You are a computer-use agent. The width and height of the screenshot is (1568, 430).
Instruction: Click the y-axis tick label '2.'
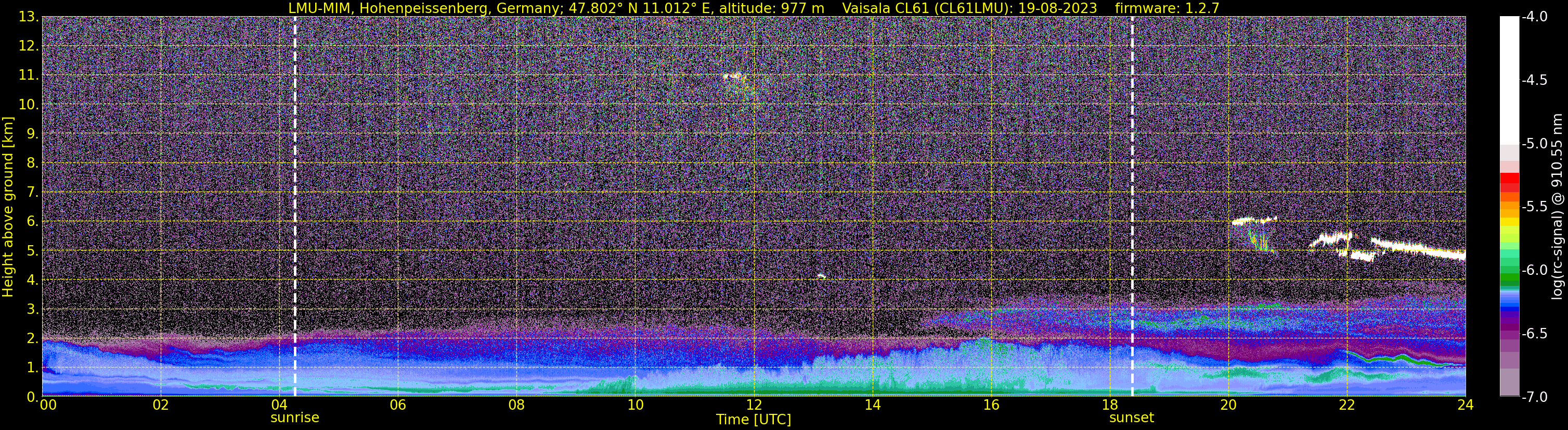[x=33, y=339]
